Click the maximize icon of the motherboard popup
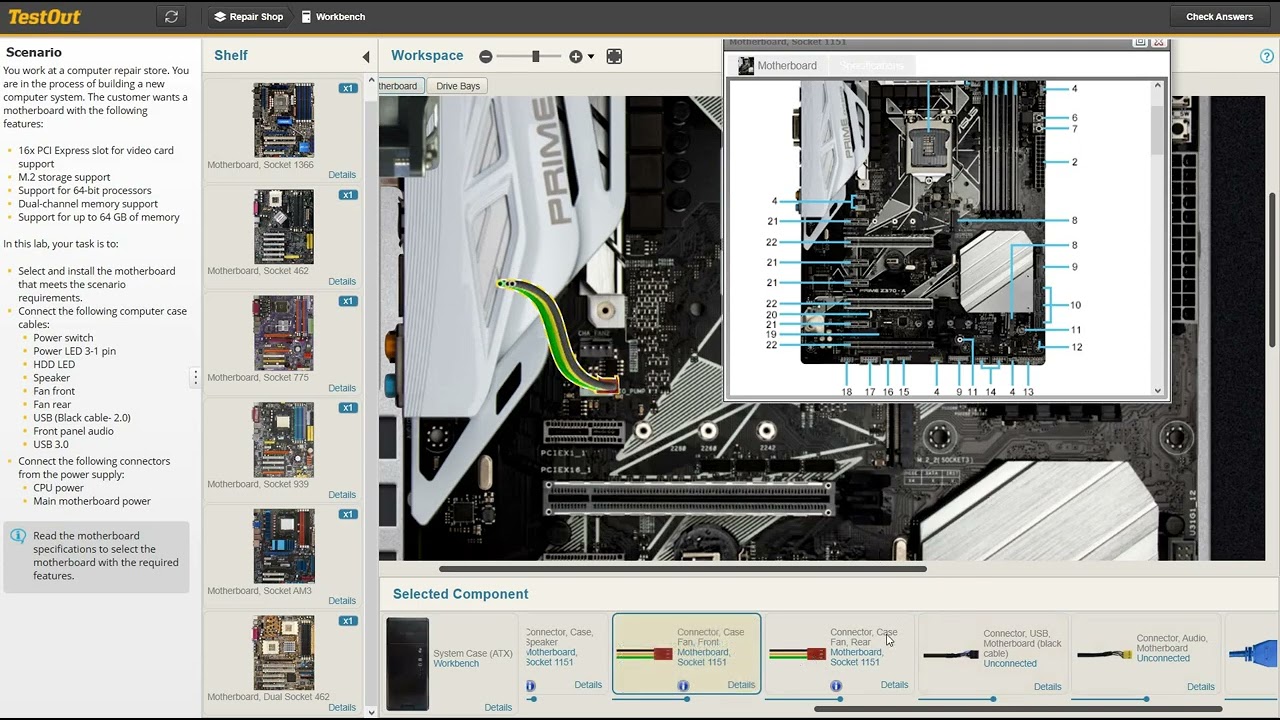Screen dimensions: 1280x720 1140,42
